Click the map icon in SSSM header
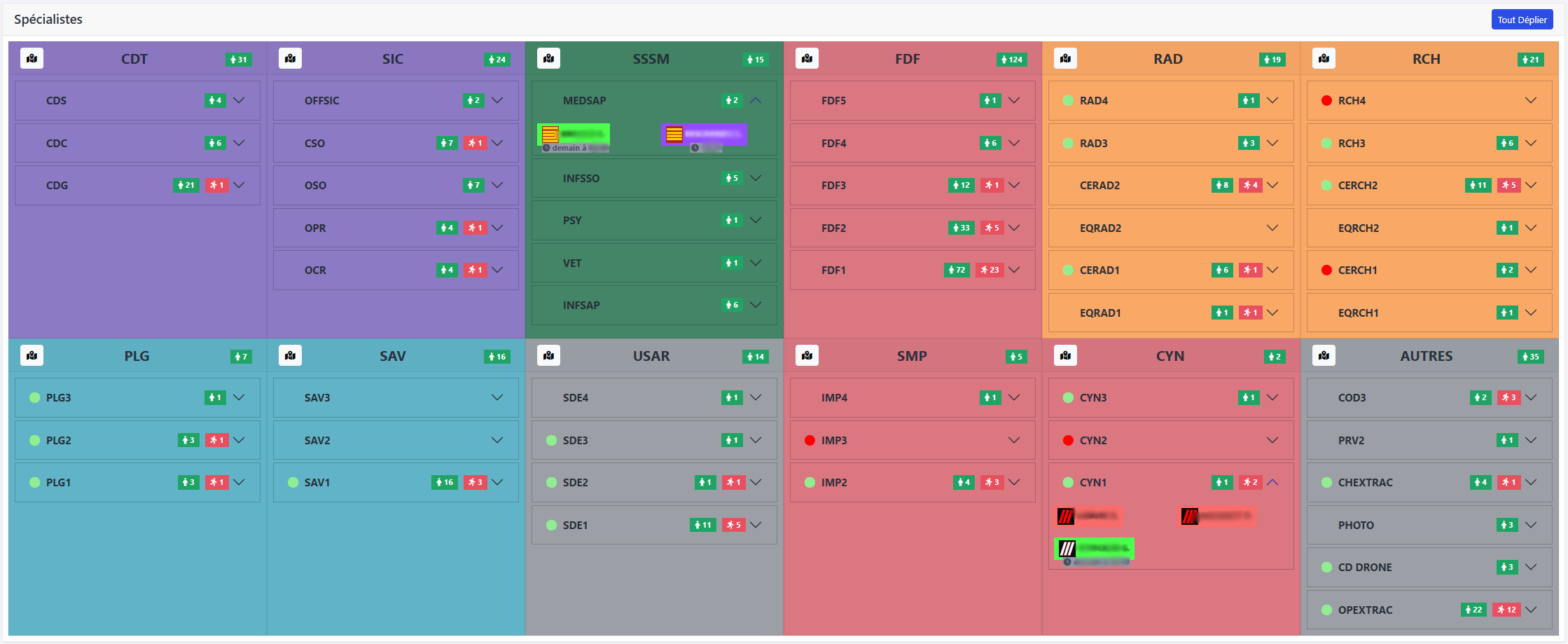The image size is (1568, 644). tap(548, 59)
